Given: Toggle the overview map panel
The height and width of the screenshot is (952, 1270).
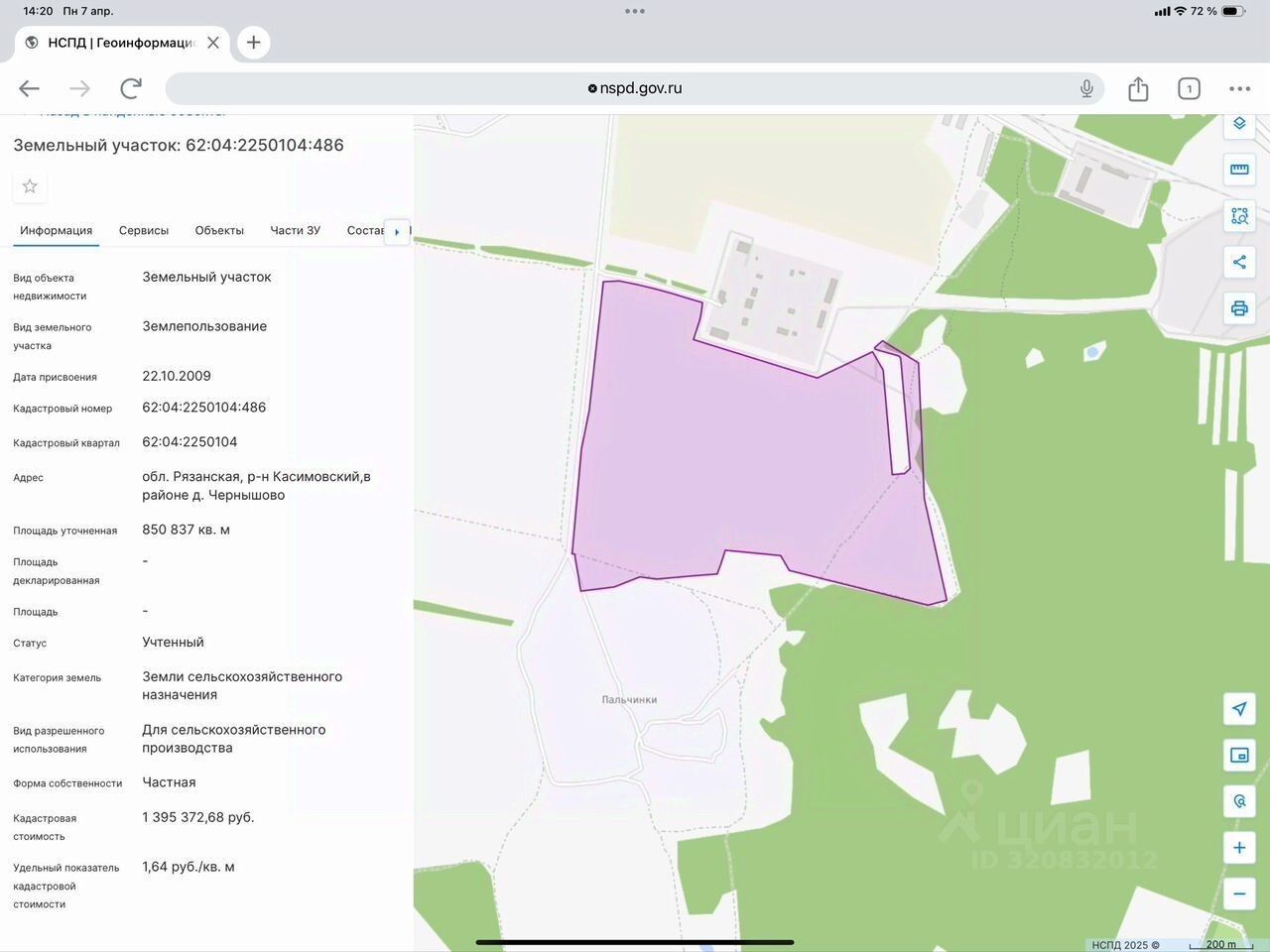Looking at the screenshot, I should (x=1239, y=756).
